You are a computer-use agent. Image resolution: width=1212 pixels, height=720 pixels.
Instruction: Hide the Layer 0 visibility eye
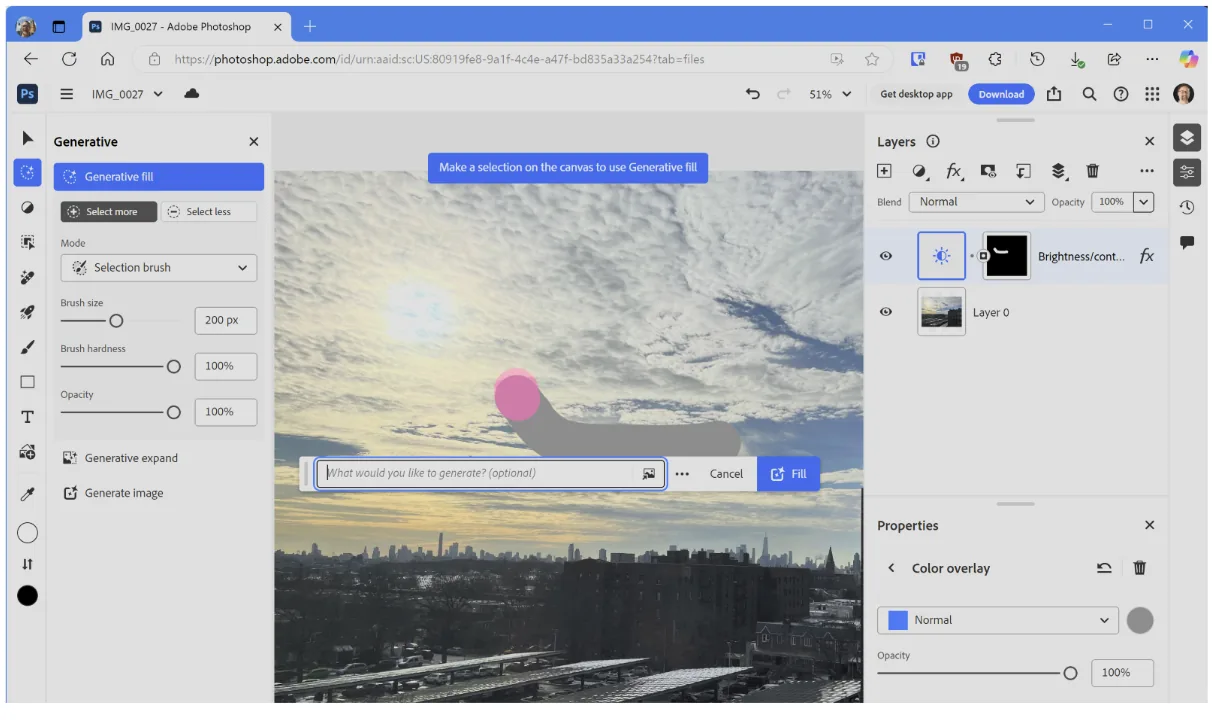[885, 312]
